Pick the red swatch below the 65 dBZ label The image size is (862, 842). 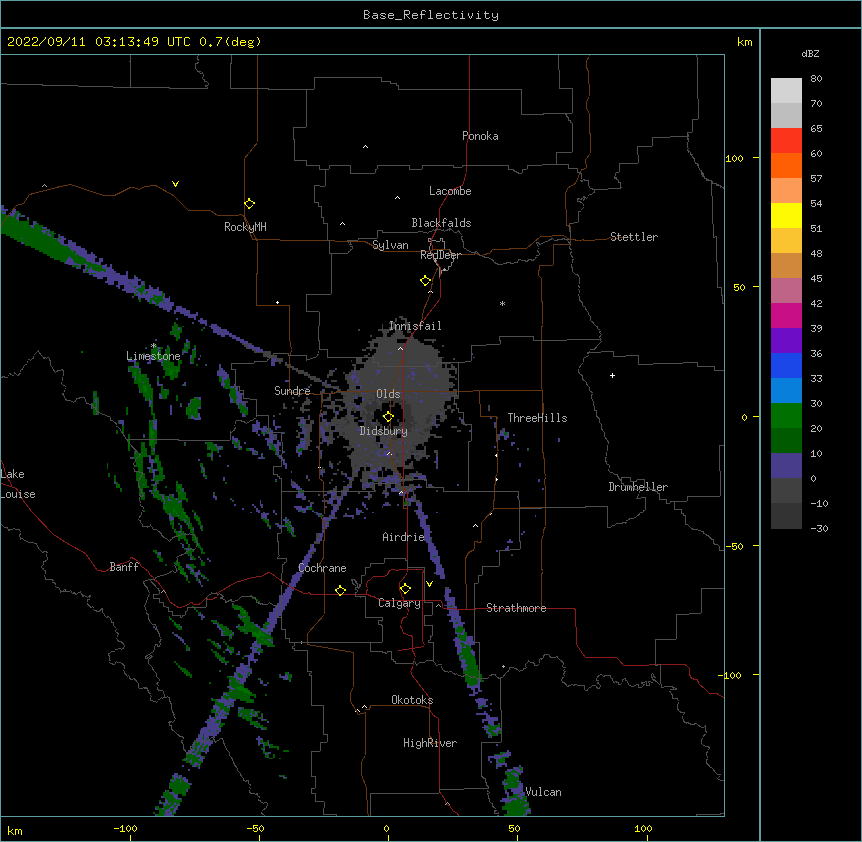point(786,140)
